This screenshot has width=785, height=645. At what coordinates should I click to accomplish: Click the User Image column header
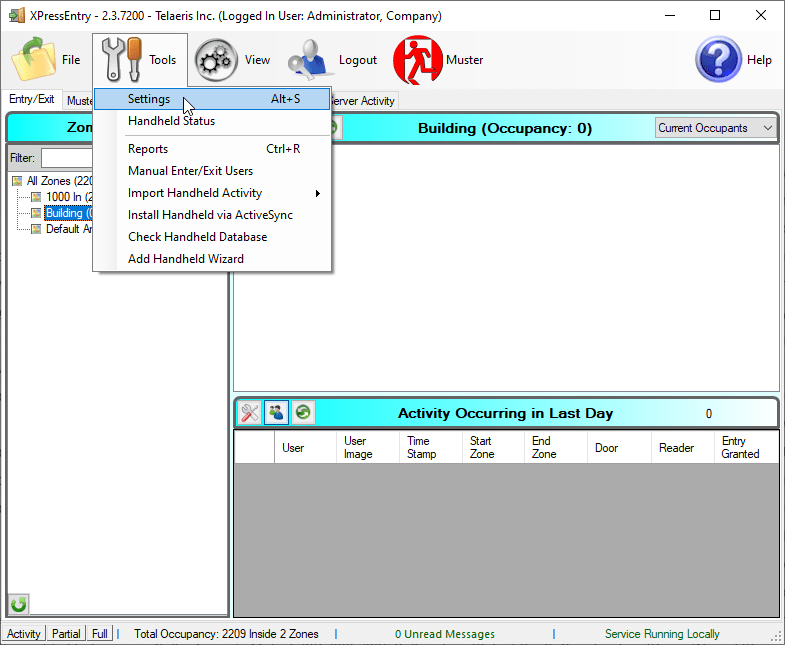[x=368, y=448]
